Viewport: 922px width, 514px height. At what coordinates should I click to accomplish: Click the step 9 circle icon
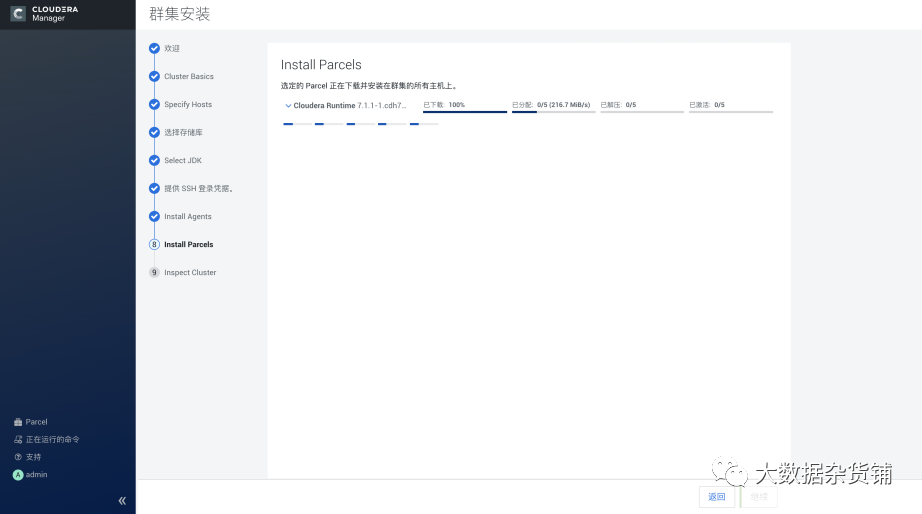pyautogui.click(x=154, y=272)
